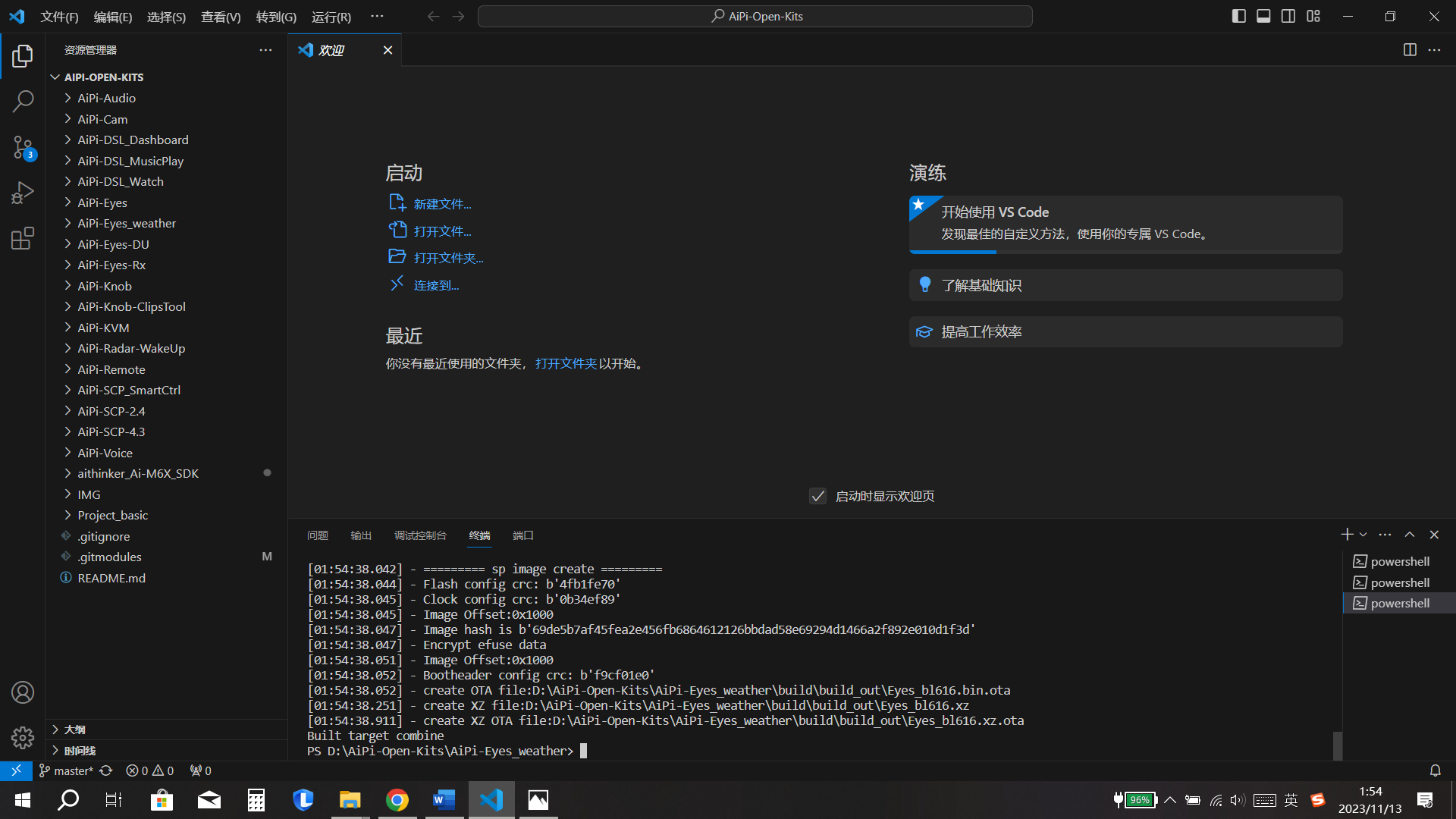Switch to the Problems (问题) panel tab
The height and width of the screenshot is (819, 1456).
pos(318,535)
